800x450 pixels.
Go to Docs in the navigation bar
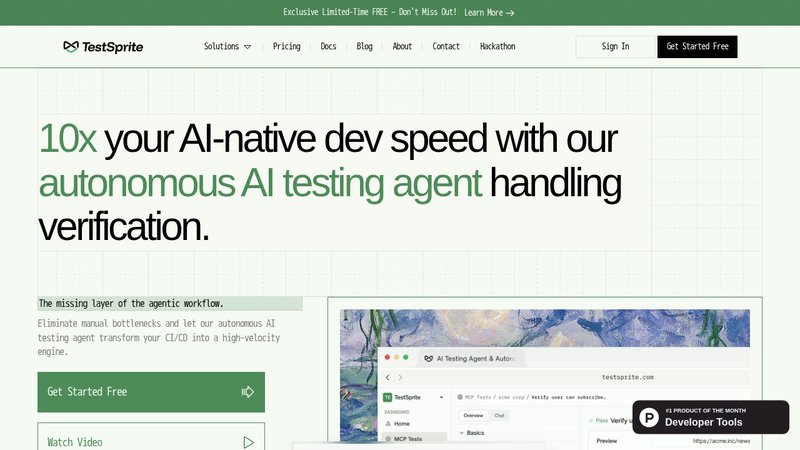point(328,46)
